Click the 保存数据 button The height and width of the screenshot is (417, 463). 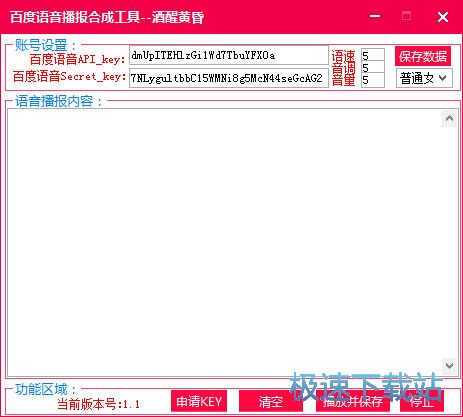click(x=423, y=56)
